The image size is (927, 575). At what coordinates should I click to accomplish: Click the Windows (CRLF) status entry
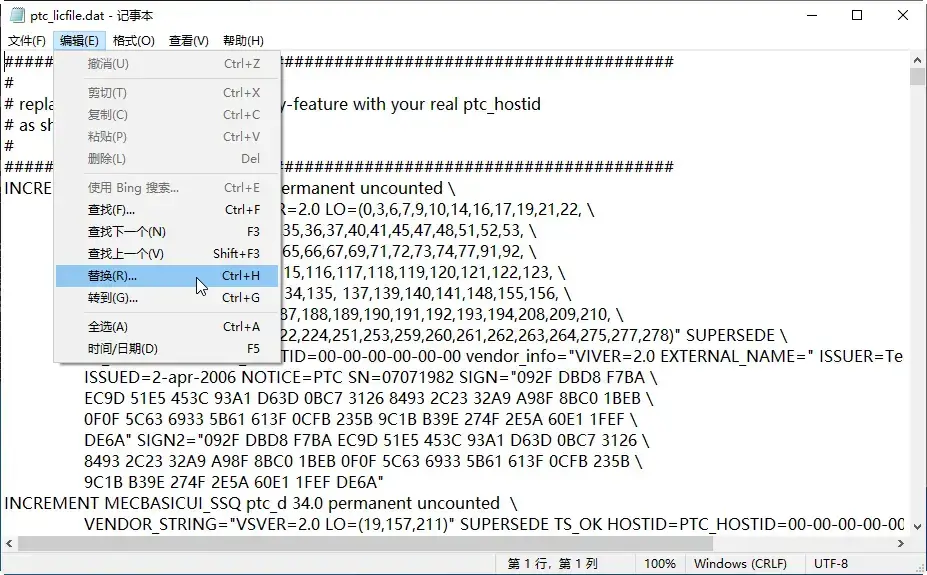[740, 564]
